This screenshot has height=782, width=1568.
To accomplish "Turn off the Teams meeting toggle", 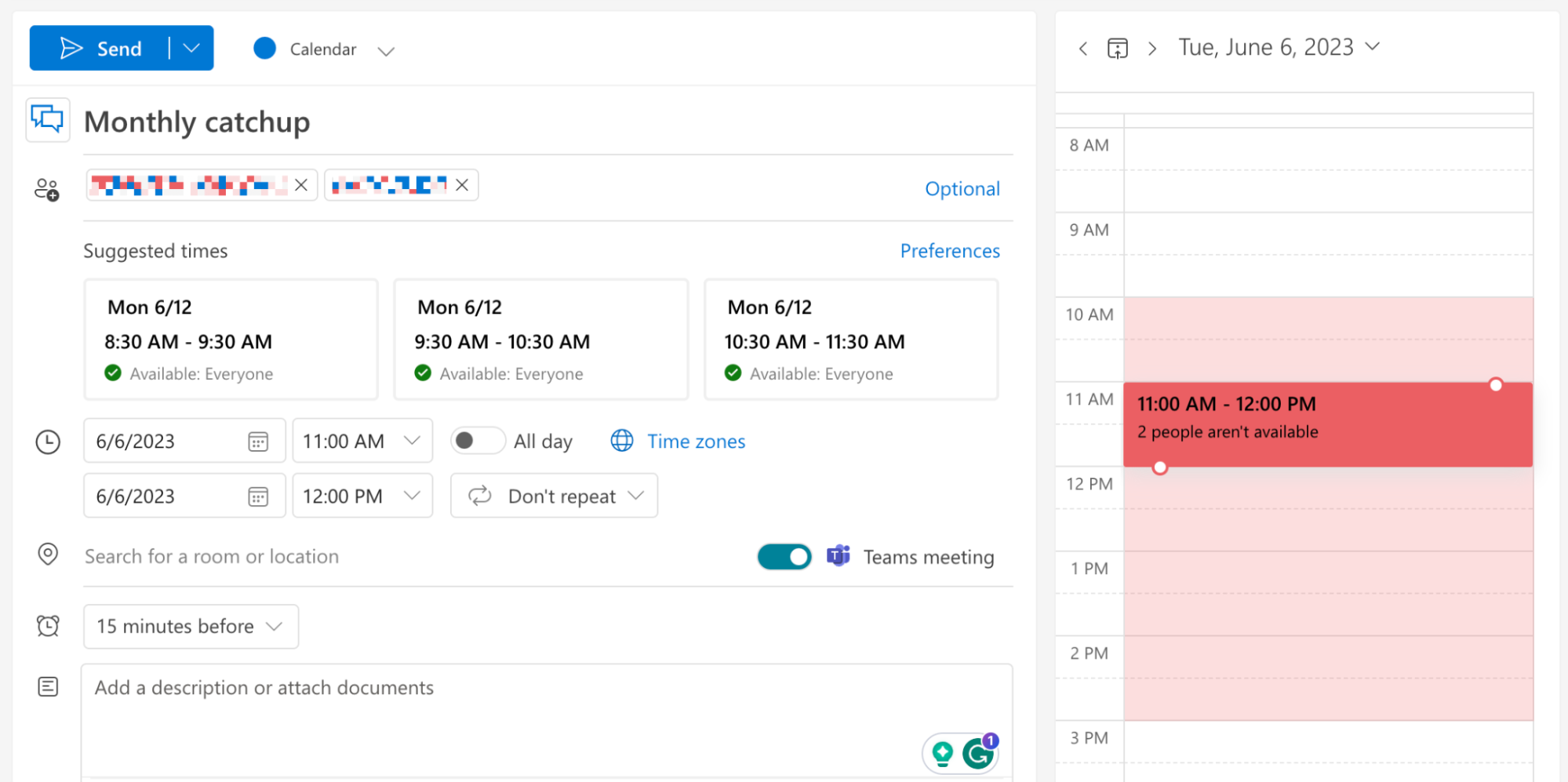I will pos(784,557).
